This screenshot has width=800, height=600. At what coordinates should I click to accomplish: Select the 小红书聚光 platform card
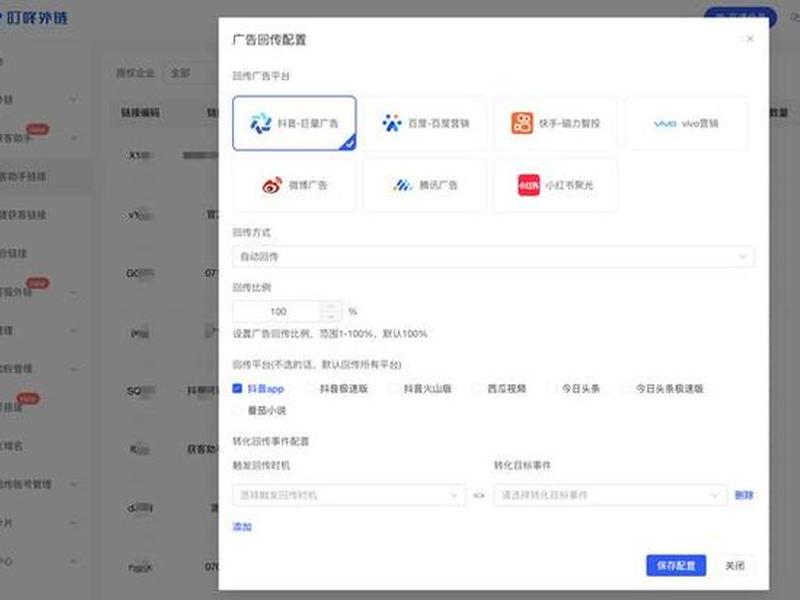pyautogui.click(x=556, y=185)
